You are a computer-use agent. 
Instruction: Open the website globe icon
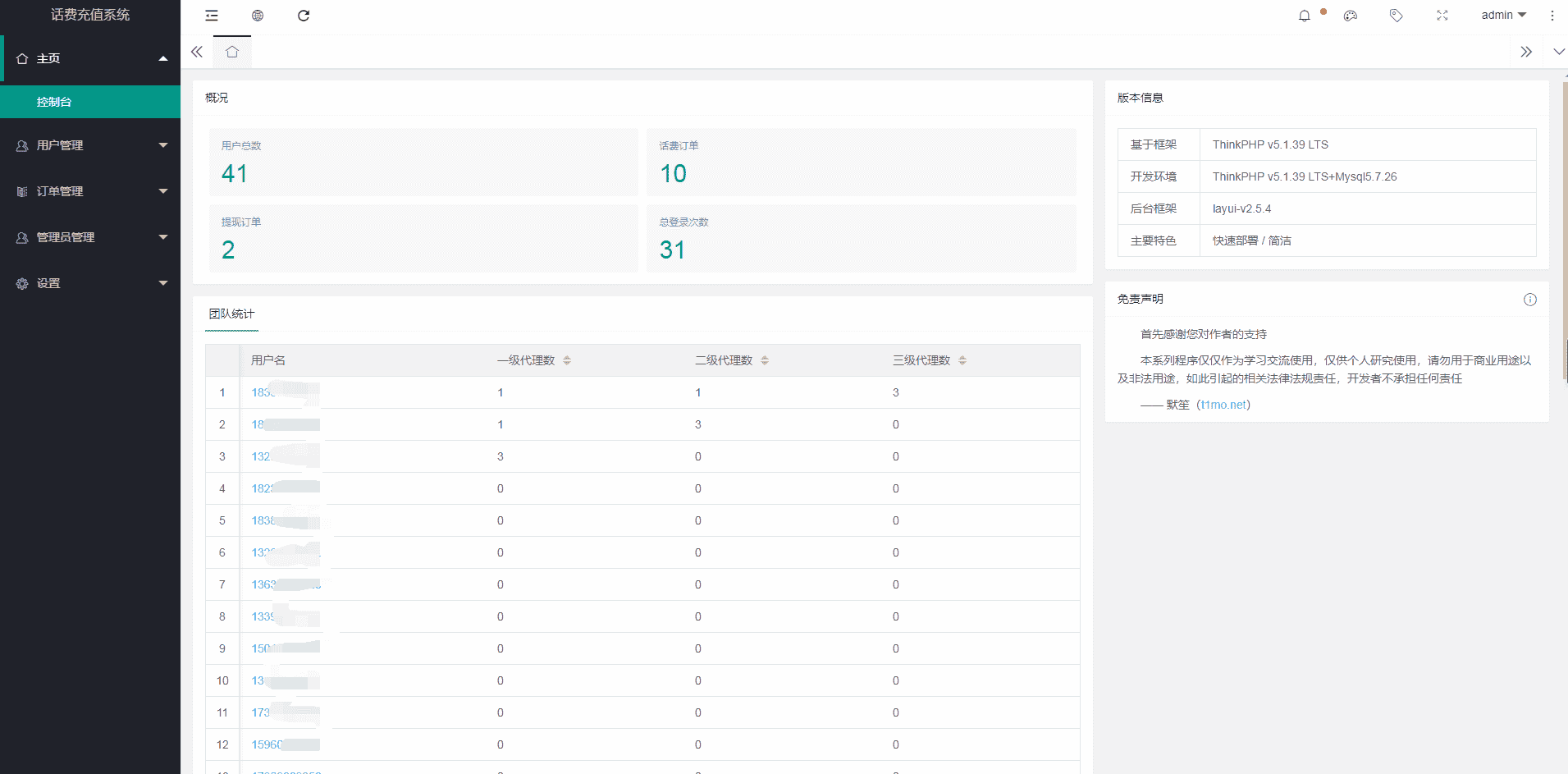tap(258, 16)
